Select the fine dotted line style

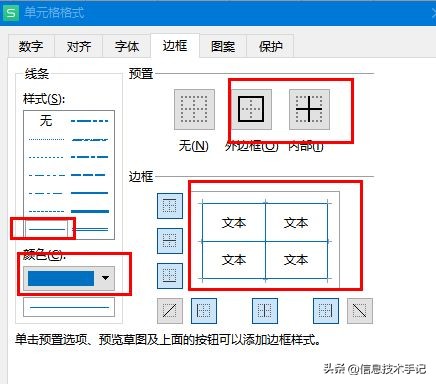(x=46, y=139)
